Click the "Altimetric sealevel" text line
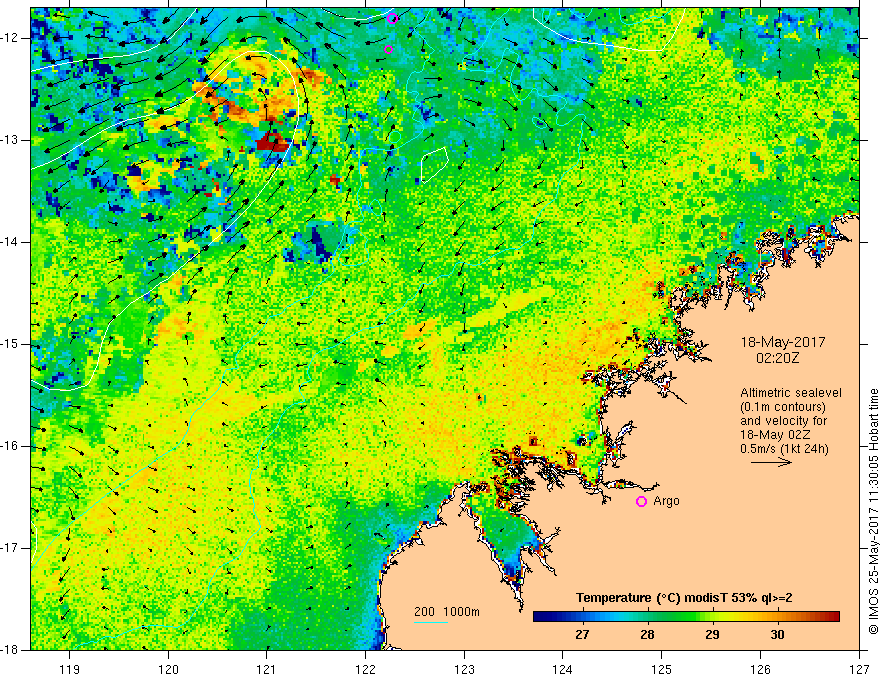The width and height of the screenshot is (880, 680). click(x=791, y=393)
